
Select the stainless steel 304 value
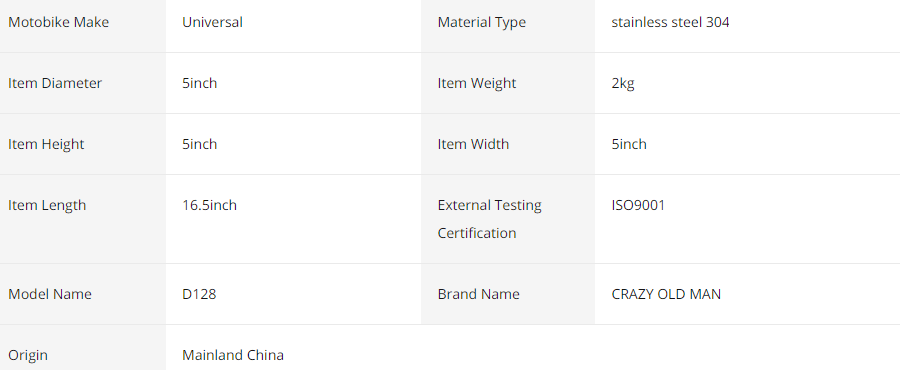point(670,22)
